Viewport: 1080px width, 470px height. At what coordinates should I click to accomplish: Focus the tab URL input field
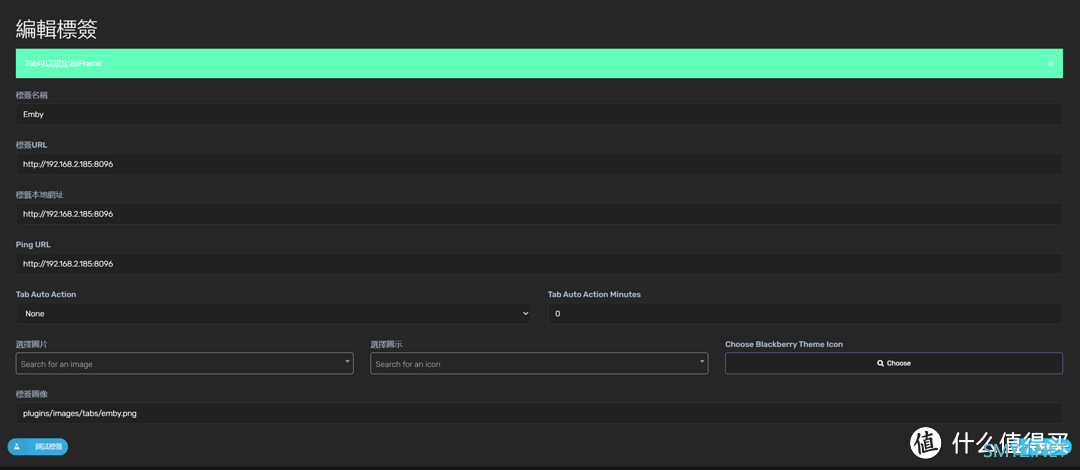click(538, 164)
